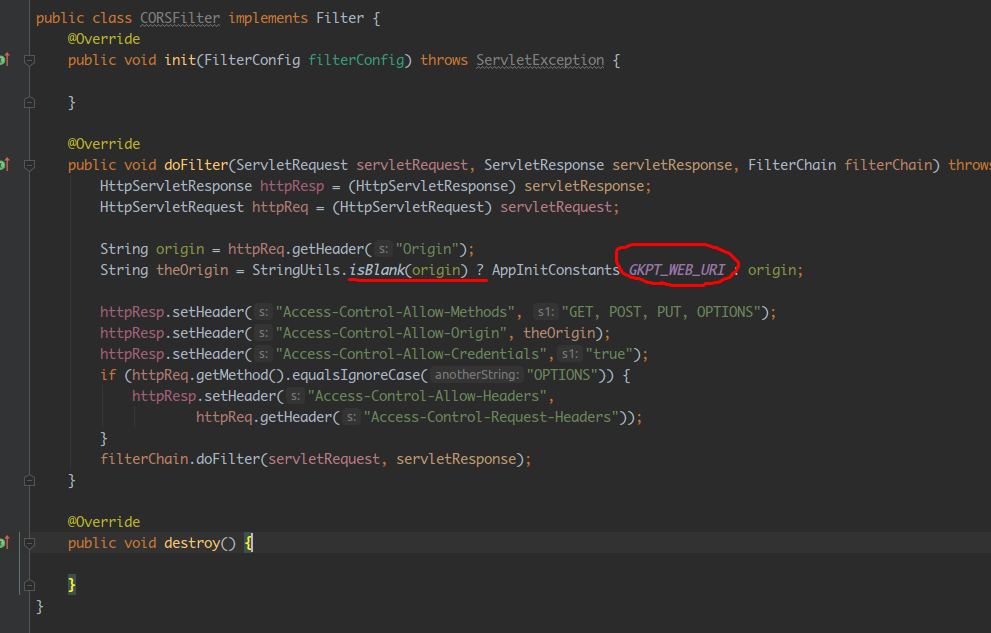Click the httpResp variable in its declaration line
This screenshot has width=991, height=633.
291,186
